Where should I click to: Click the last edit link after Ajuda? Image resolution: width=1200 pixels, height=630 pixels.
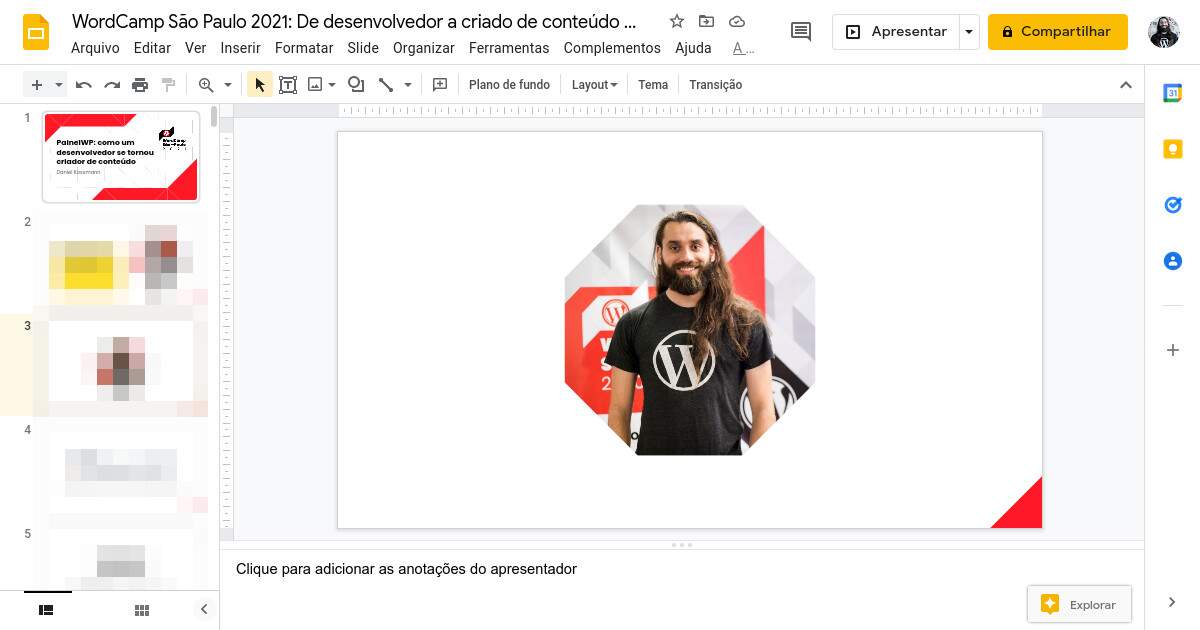click(x=743, y=48)
